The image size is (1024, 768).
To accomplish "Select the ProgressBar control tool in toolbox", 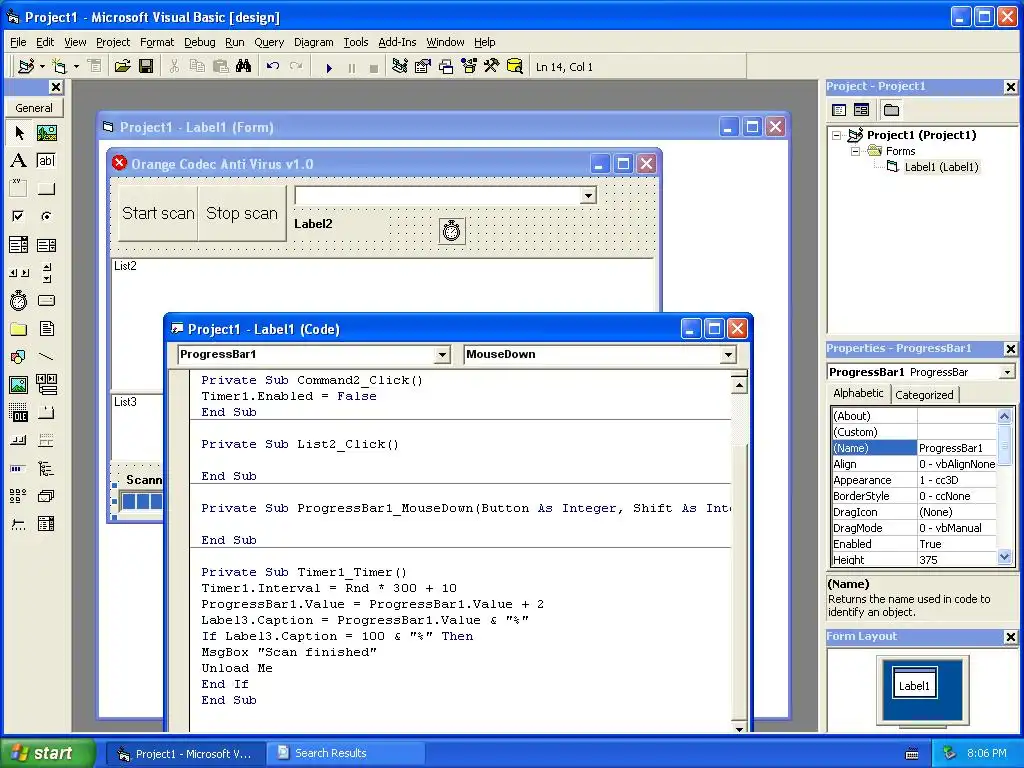I will [19, 469].
